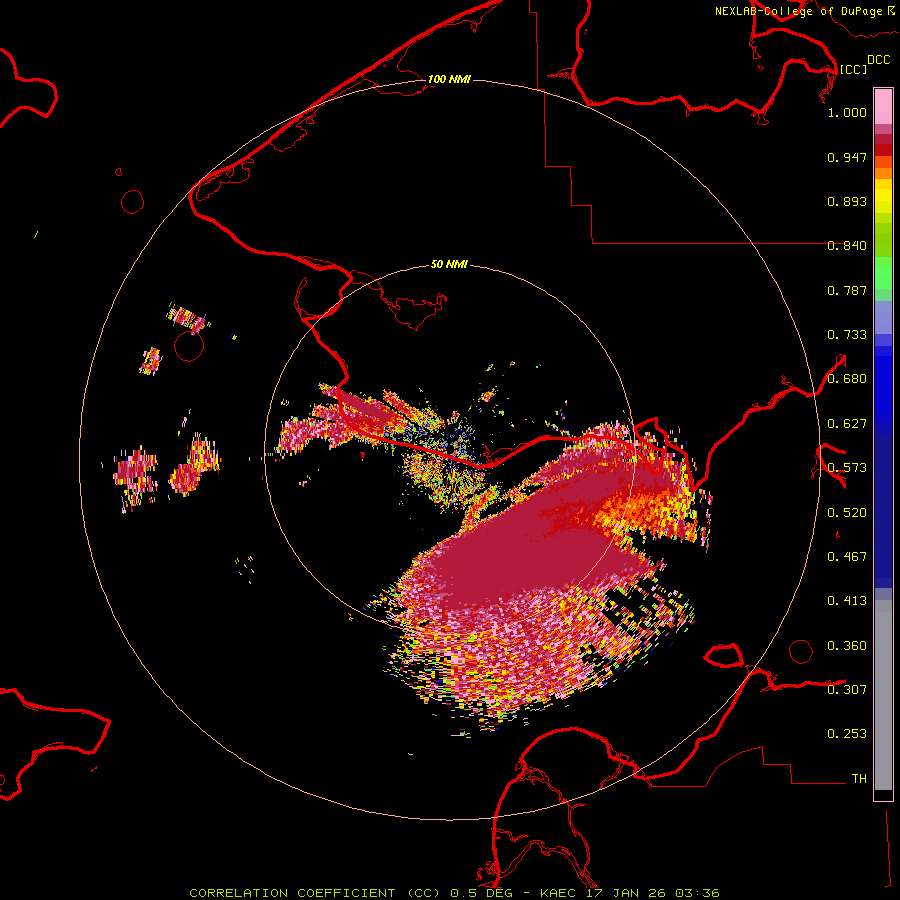The image size is (900, 900).
Task: Click the KAEC station identifier
Action: (x=559, y=893)
